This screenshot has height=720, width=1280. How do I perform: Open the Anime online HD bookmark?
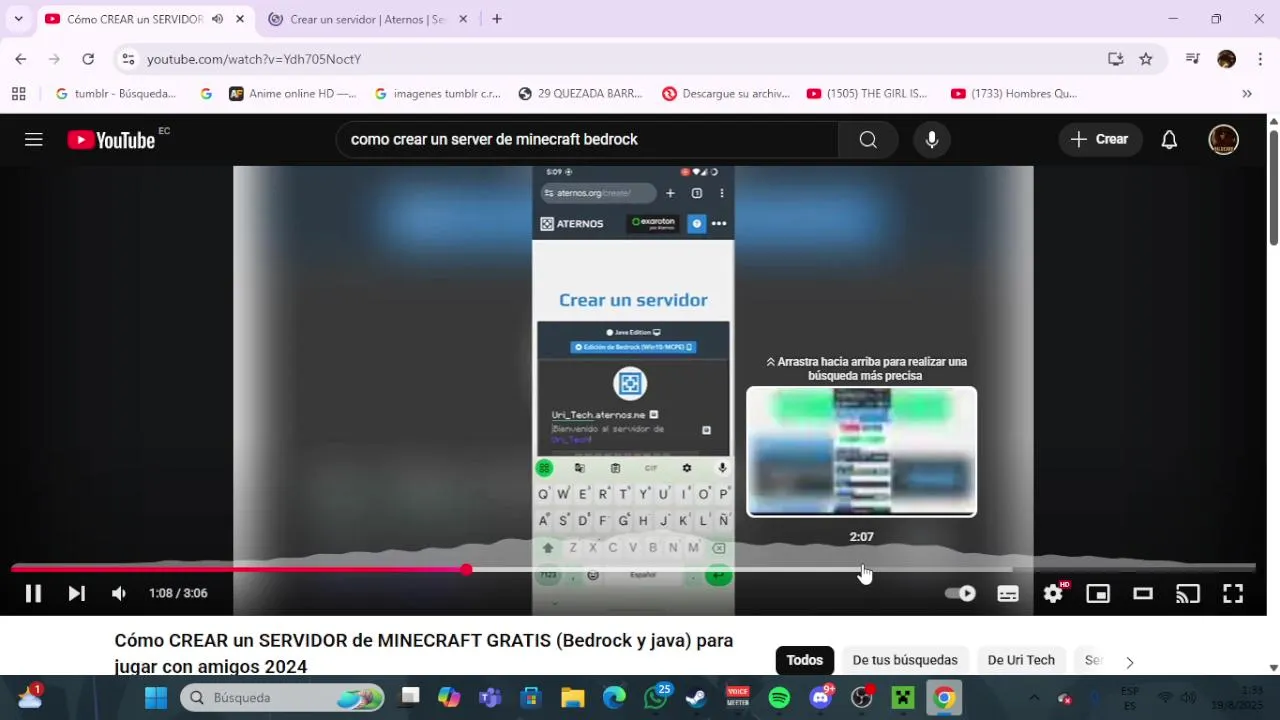pos(292,94)
